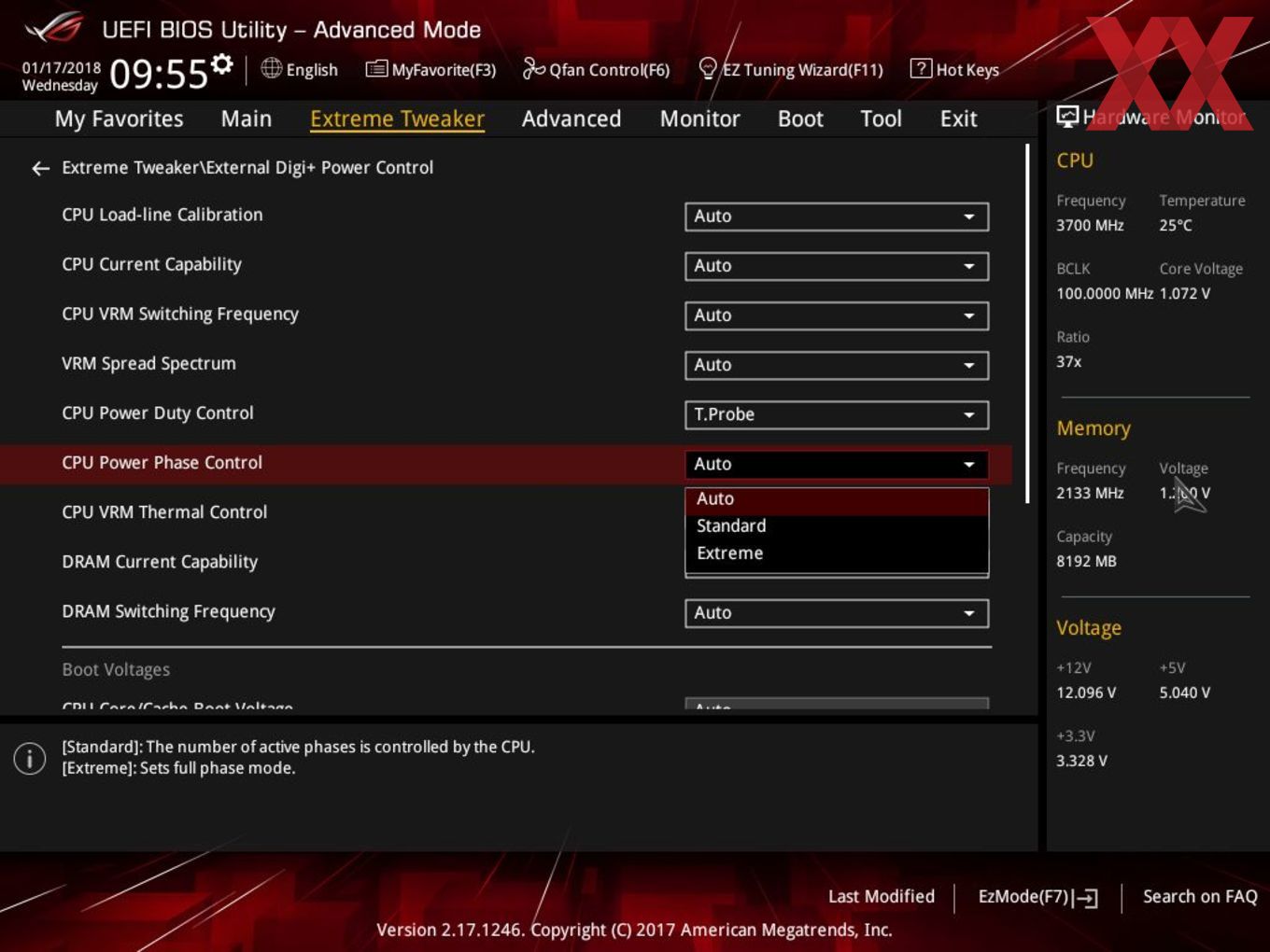Viewport: 1270px width, 952px height.
Task: Expand VRM Spread Spectrum dropdown
Action: click(837, 365)
